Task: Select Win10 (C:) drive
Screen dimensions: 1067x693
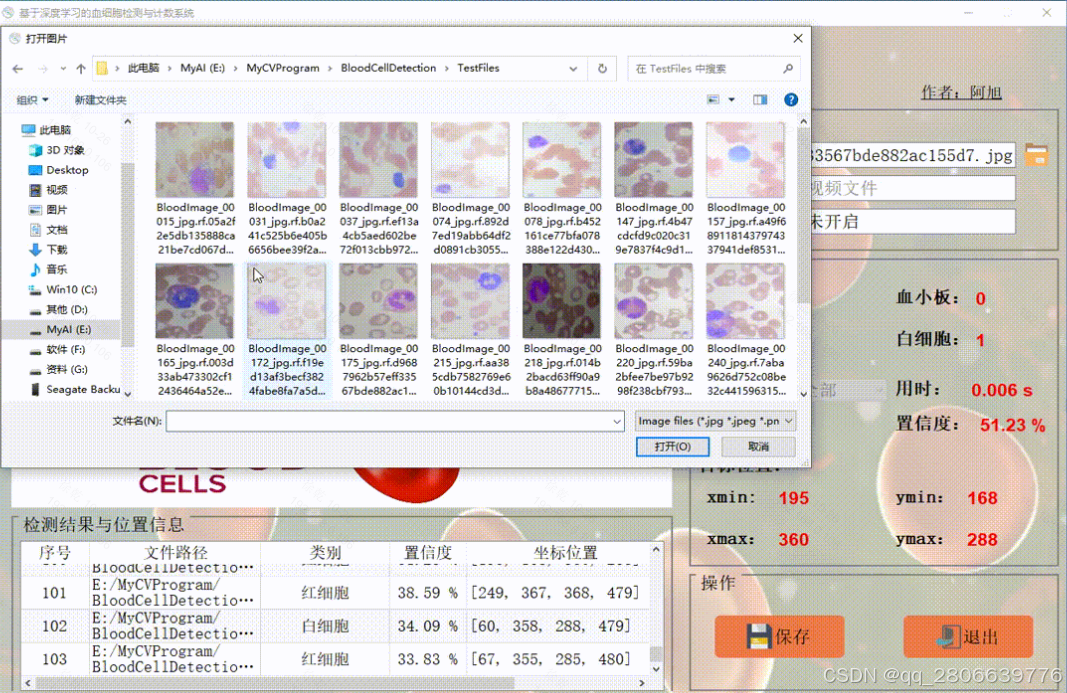Action: (63, 289)
